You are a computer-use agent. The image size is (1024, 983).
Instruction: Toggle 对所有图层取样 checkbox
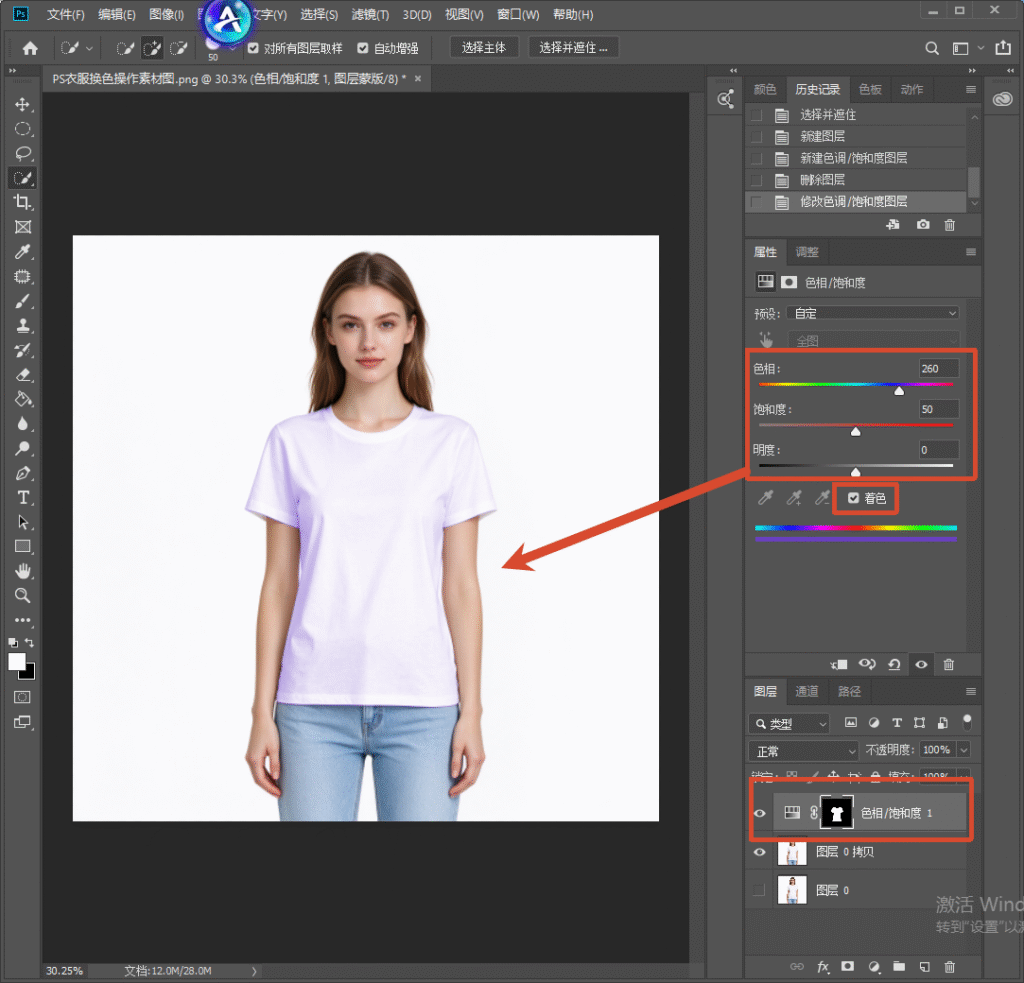coord(253,48)
